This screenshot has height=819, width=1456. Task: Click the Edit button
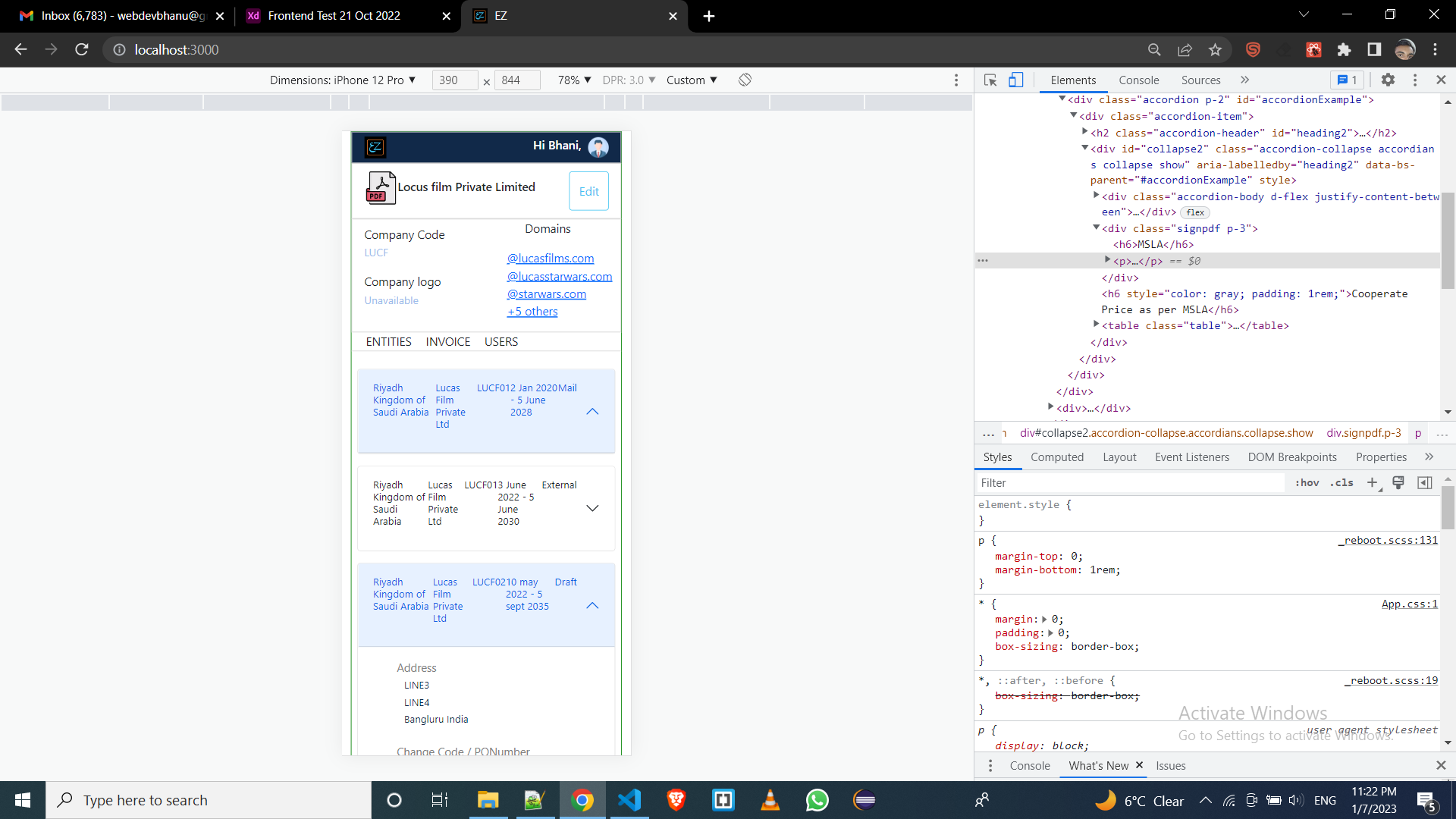click(x=589, y=191)
